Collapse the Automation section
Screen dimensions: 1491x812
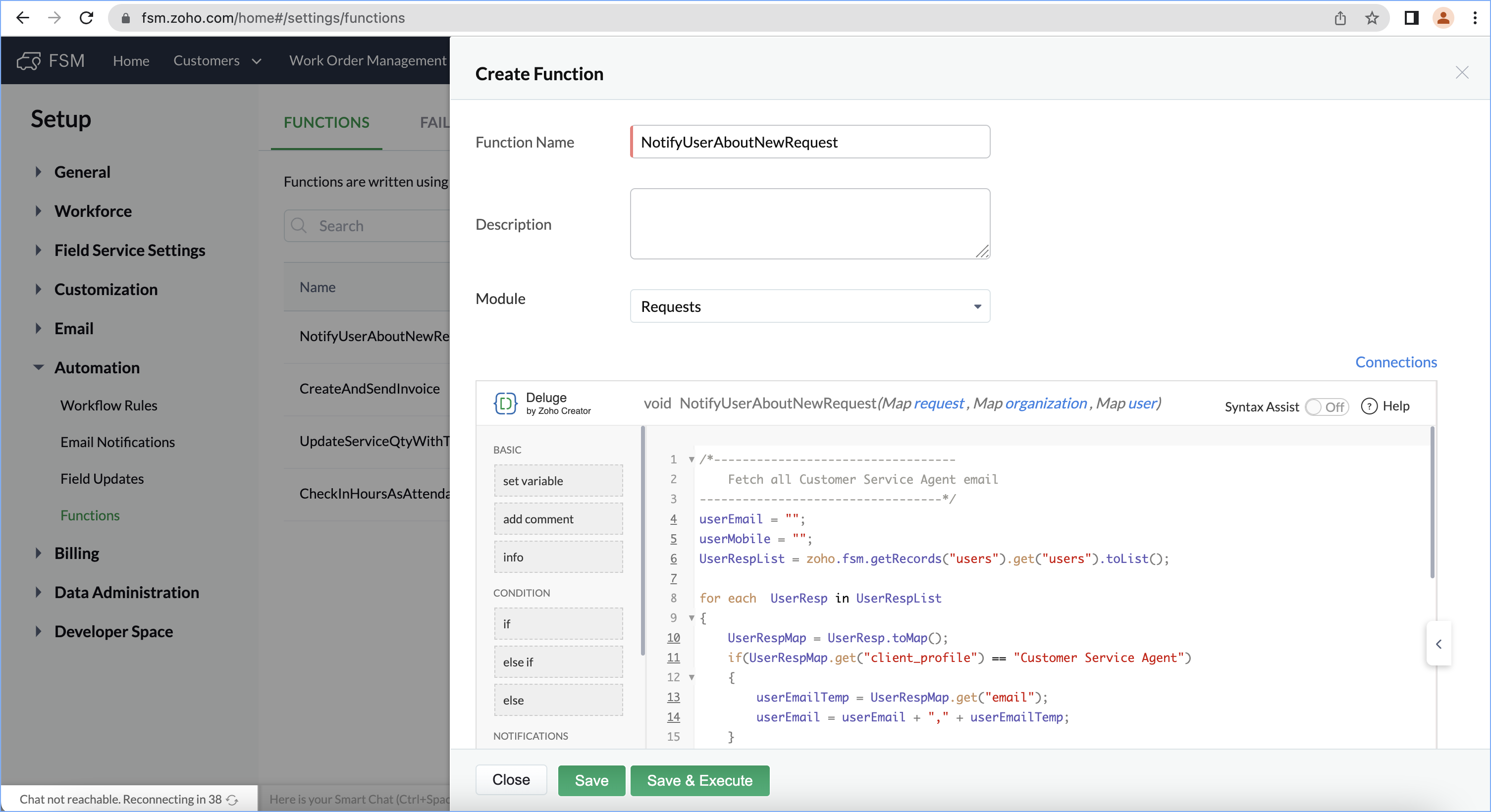38,367
